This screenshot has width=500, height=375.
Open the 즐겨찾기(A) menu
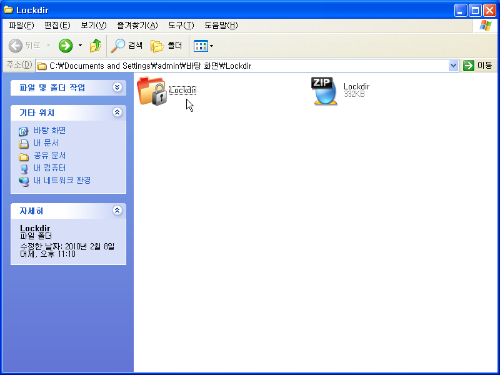pyautogui.click(x=137, y=26)
